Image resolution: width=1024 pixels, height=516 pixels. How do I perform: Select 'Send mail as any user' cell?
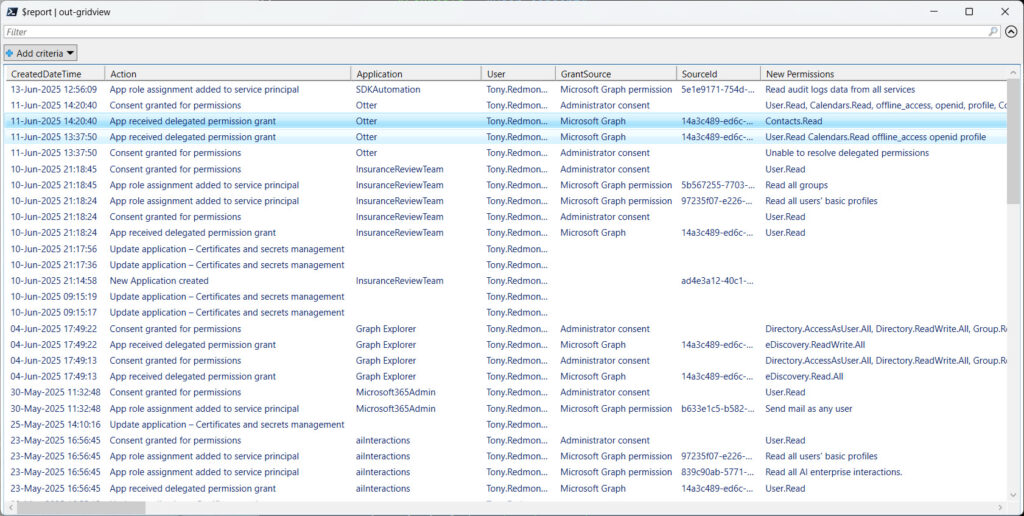pos(808,409)
